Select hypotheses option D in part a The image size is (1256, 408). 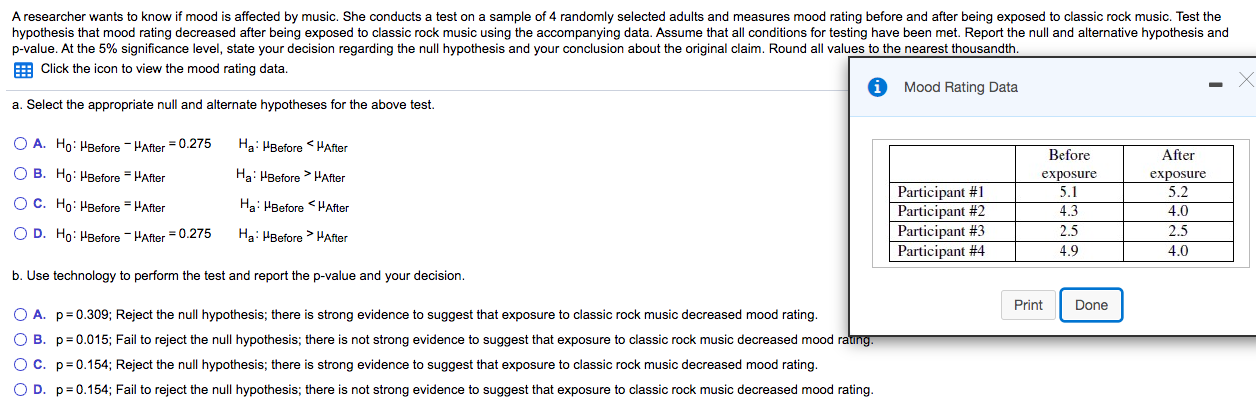(21, 234)
